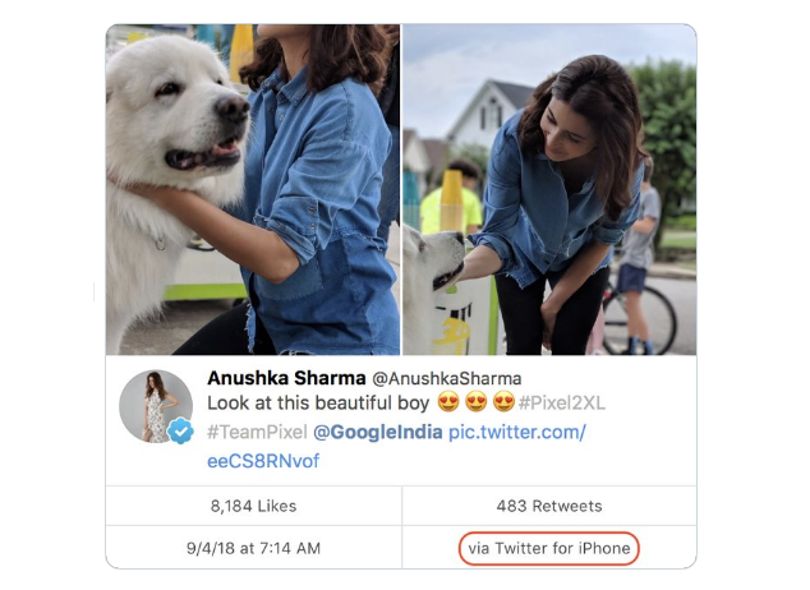
Task: Click the blue verified badge icon
Action: pyautogui.click(x=180, y=430)
